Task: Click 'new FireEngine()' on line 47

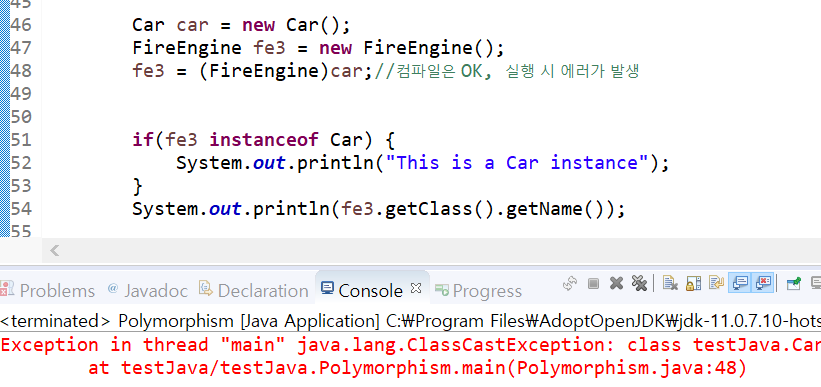Action: pyautogui.click(x=406, y=48)
